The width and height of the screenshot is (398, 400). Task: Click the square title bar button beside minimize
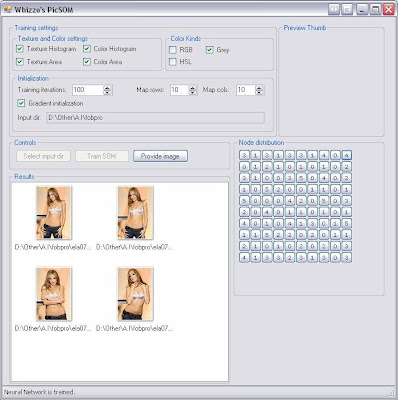[347, 9]
